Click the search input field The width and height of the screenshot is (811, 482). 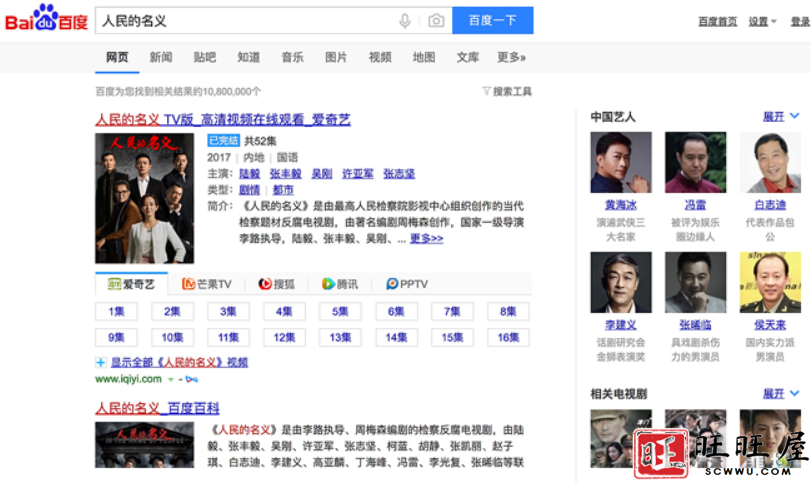(245, 21)
